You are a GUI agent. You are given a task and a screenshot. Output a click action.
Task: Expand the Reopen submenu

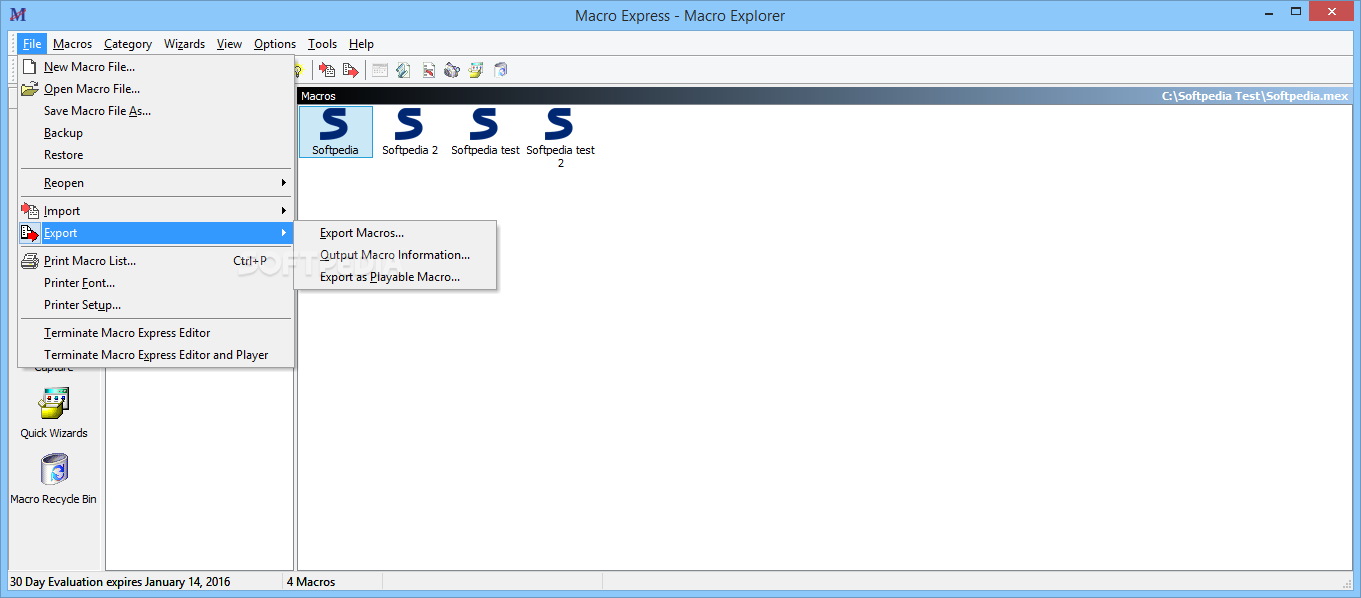coord(155,183)
